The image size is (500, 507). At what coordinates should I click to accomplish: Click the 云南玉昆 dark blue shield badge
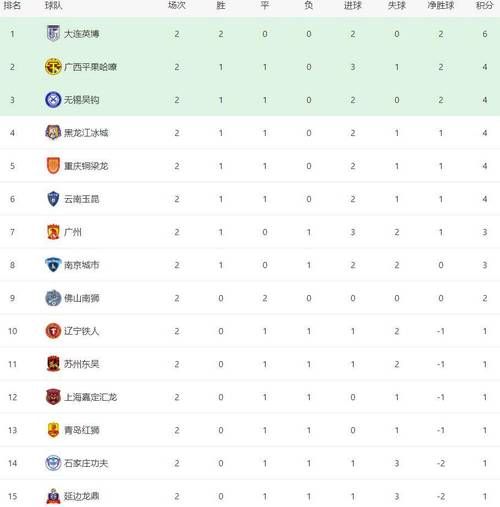coord(53,199)
